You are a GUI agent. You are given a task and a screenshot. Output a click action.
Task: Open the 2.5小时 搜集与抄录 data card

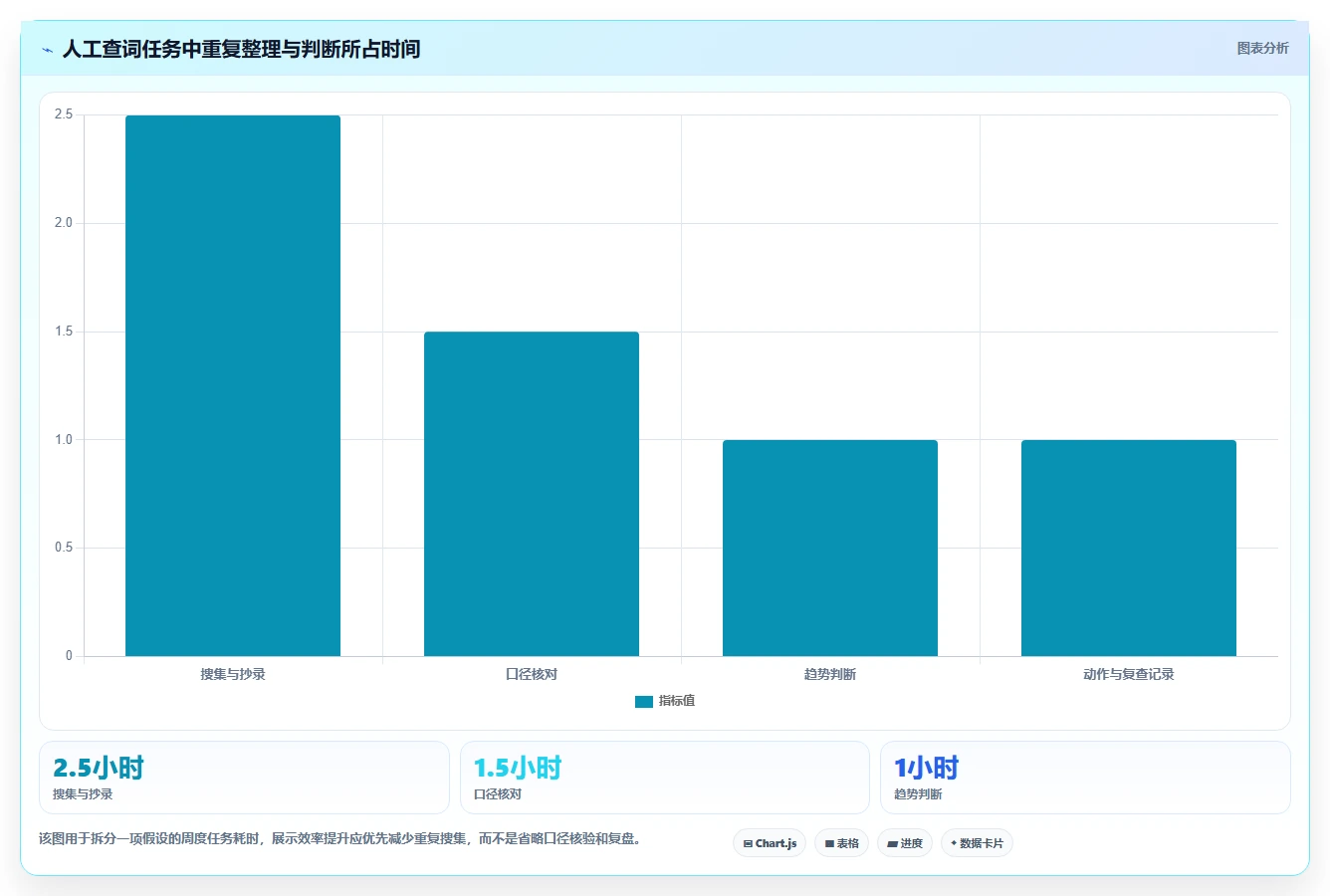point(244,778)
